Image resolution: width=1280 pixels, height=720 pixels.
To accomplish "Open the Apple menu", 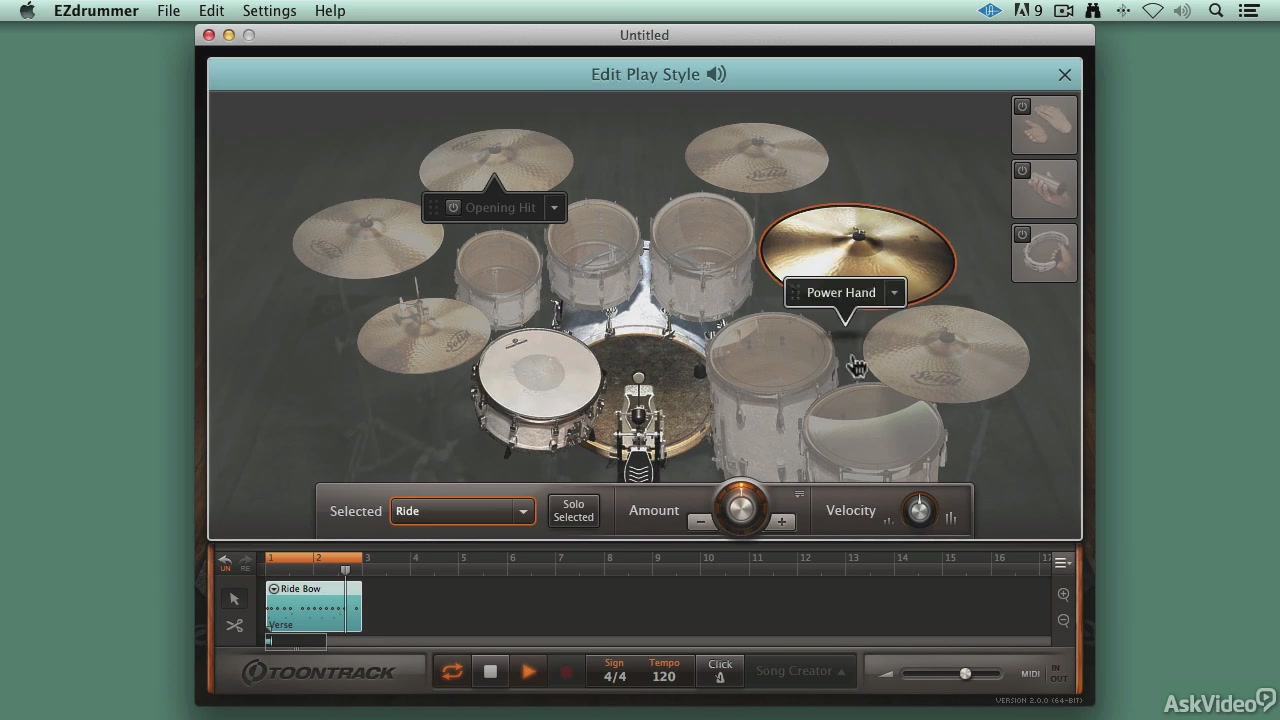I will click(x=27, y=11).
